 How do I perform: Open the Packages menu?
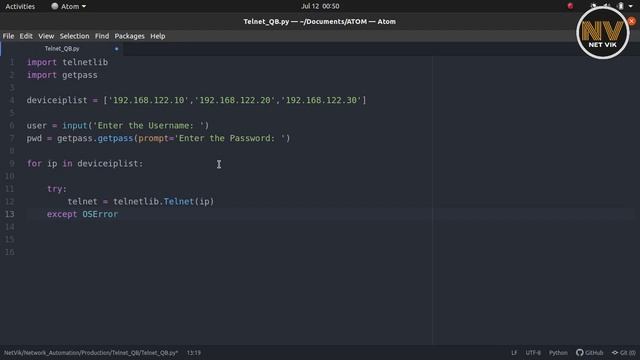pyautogui.click(x=129, y=36)
